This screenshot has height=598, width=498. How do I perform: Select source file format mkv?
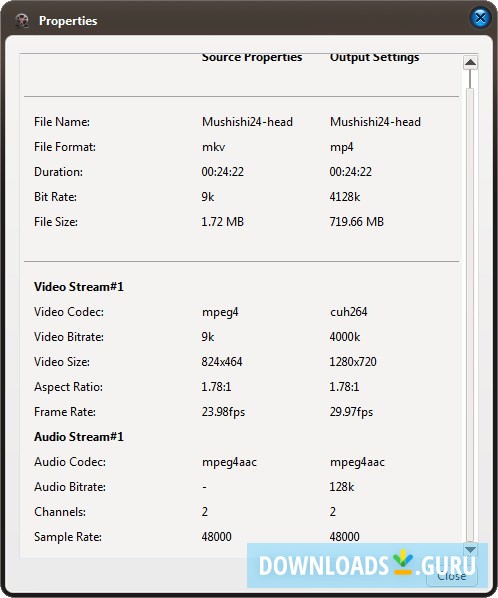pos(214,147)
